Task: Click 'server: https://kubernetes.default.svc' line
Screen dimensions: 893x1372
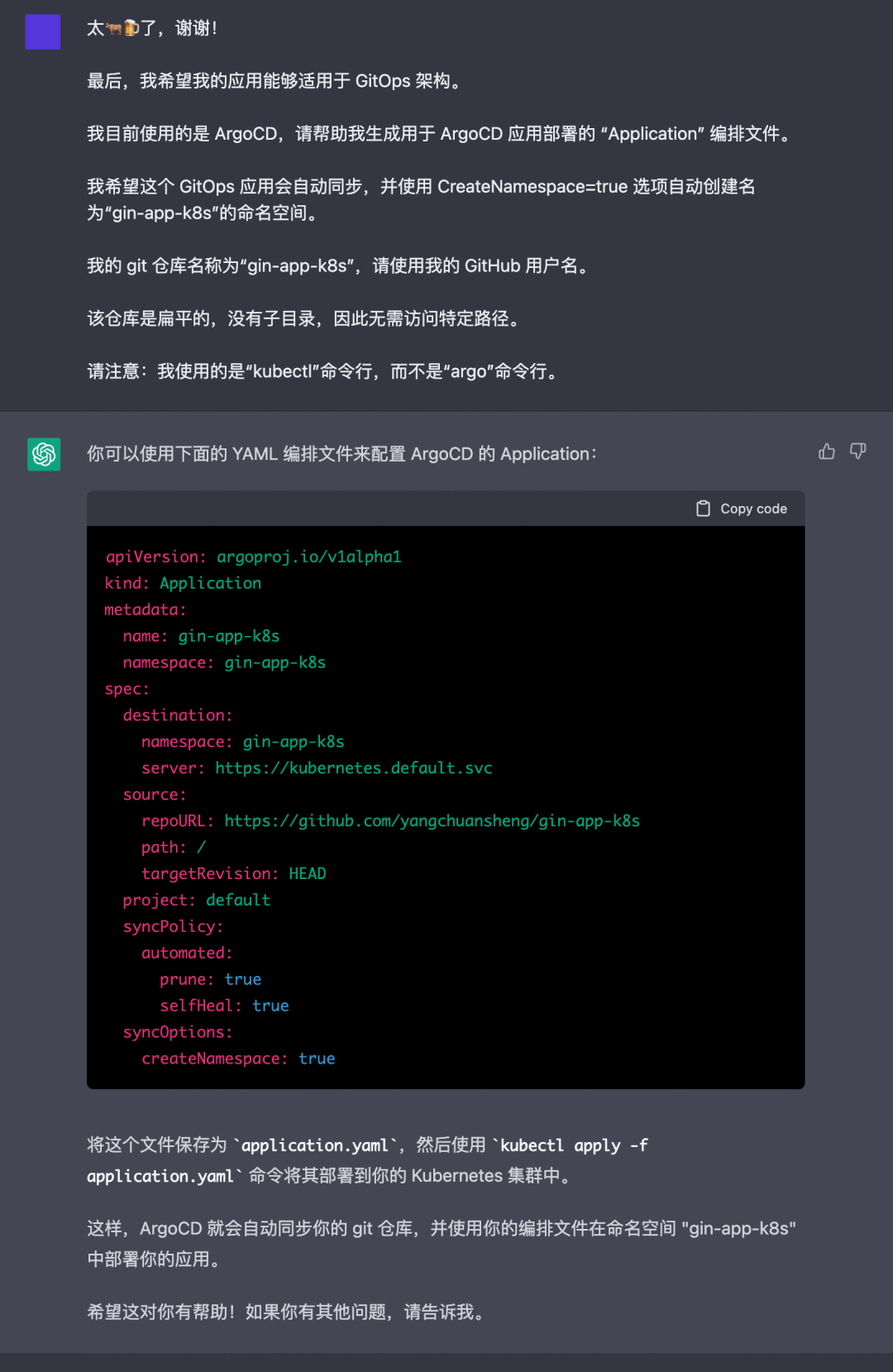Action: tap(317, 768)
